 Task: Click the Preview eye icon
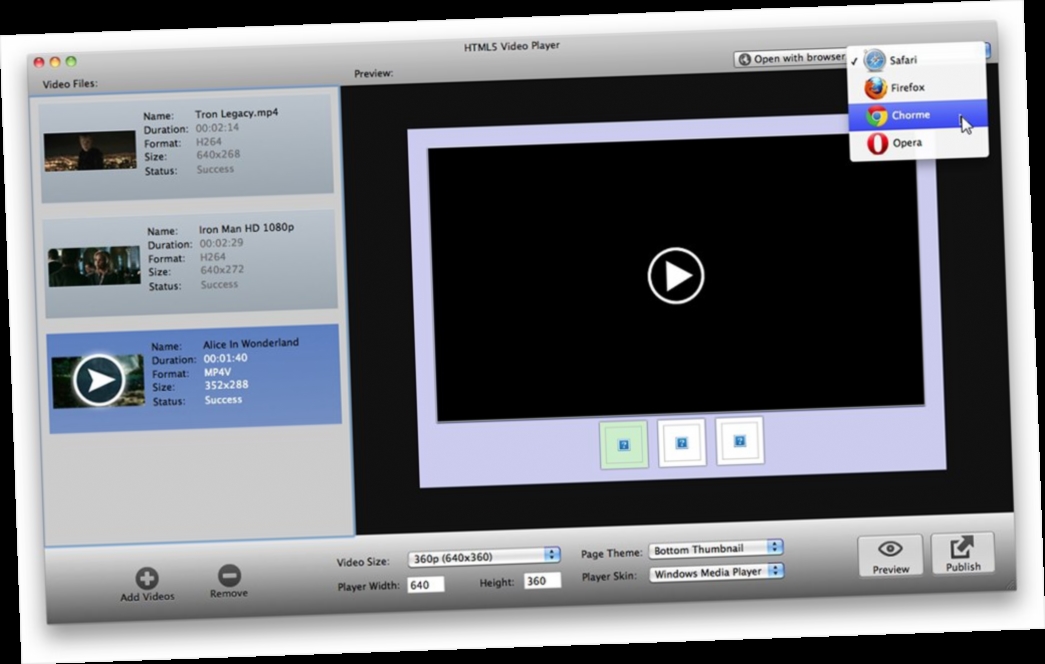click(x=889, y=548)
